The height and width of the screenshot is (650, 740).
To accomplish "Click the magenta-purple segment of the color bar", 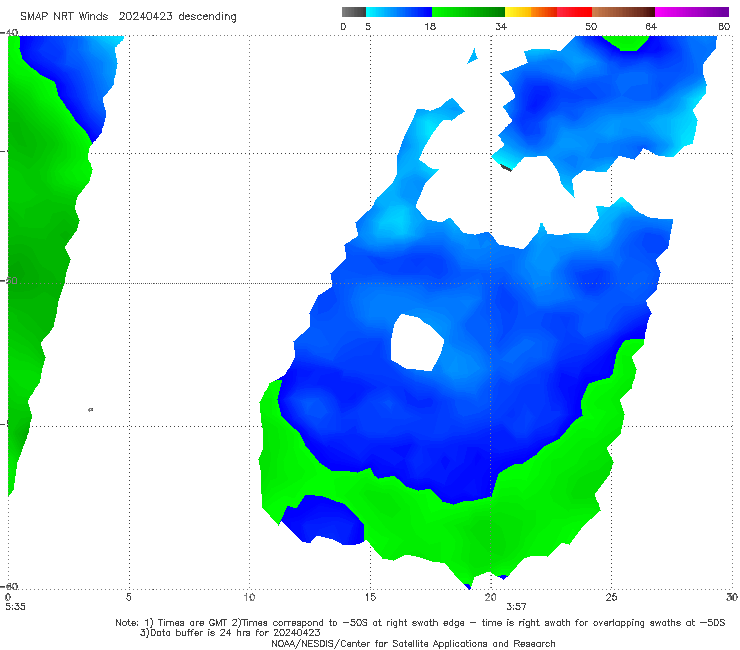I will click(692, 12).
